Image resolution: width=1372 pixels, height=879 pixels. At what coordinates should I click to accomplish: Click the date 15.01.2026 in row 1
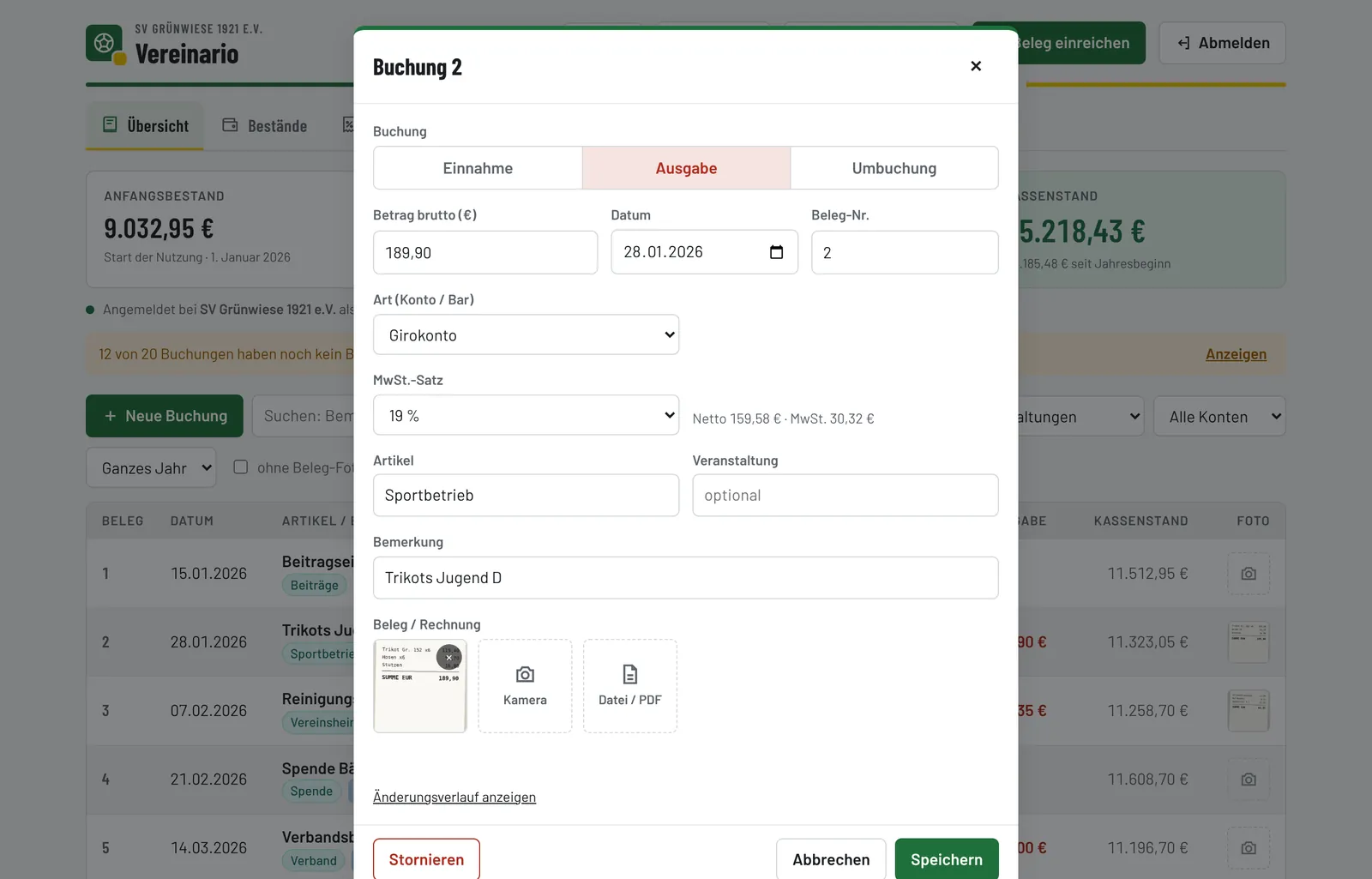208,574
